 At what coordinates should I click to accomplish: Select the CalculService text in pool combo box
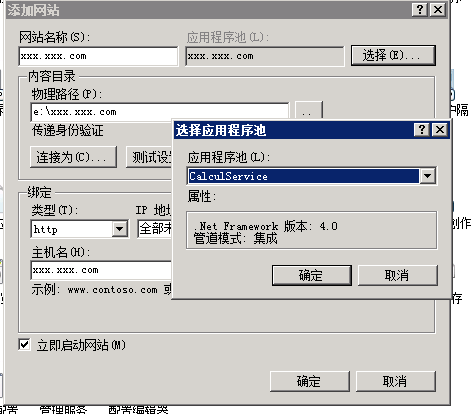click(228, 176)
